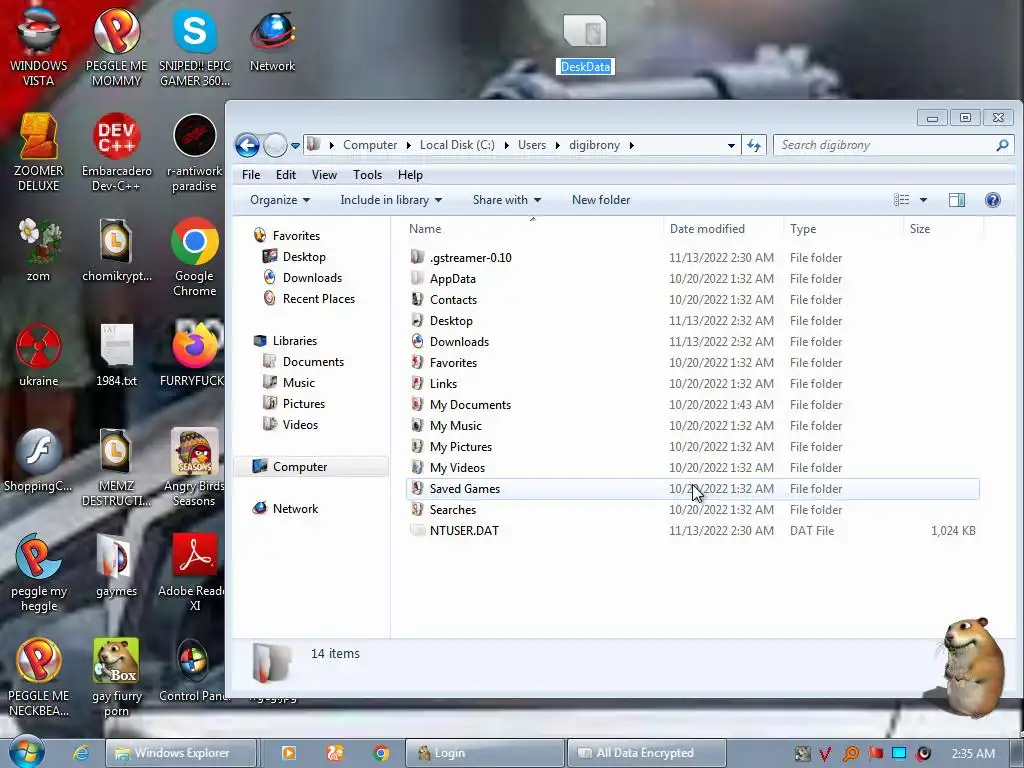The image size is (1024, 768).
Task: Click the Internet Explorer taskbar icon
Action: 81,753
